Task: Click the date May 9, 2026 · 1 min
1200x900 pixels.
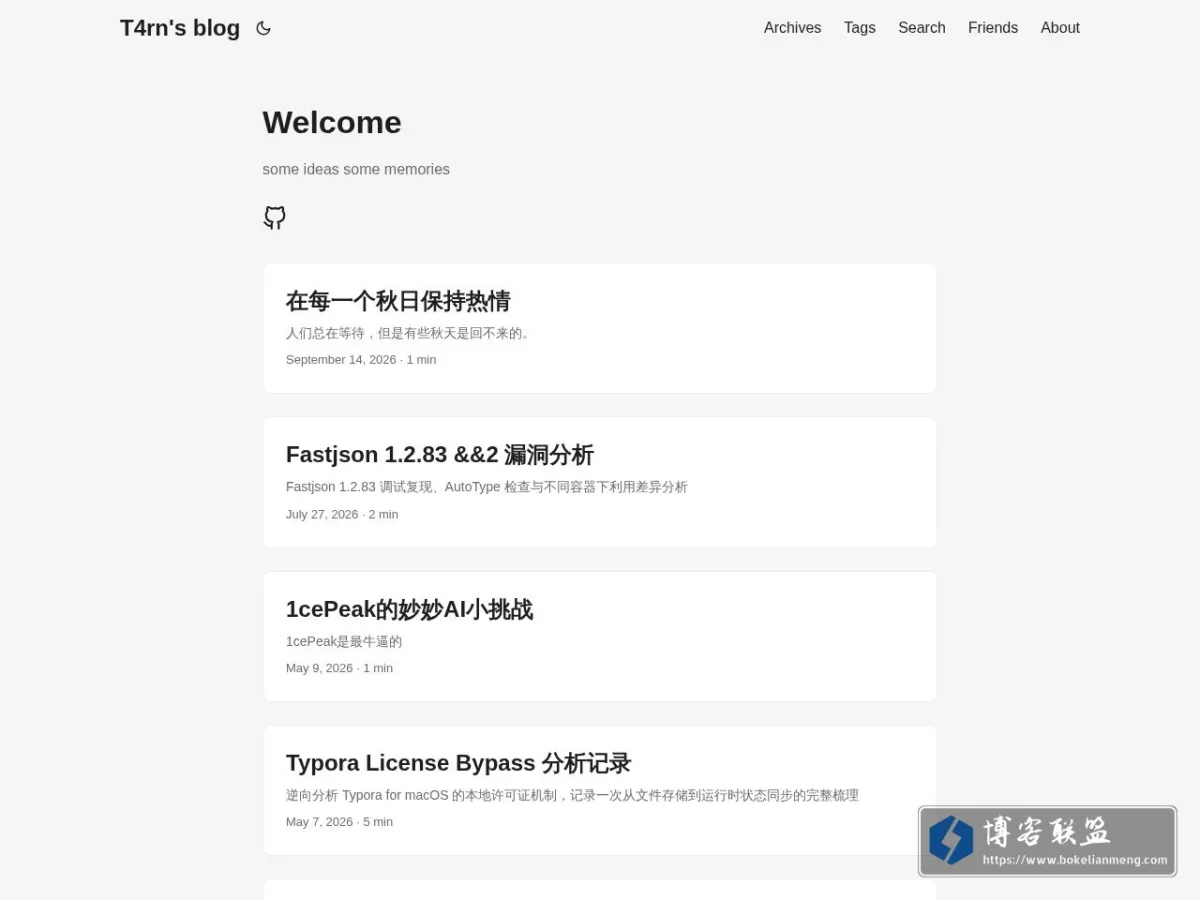Action: (339, 668)
